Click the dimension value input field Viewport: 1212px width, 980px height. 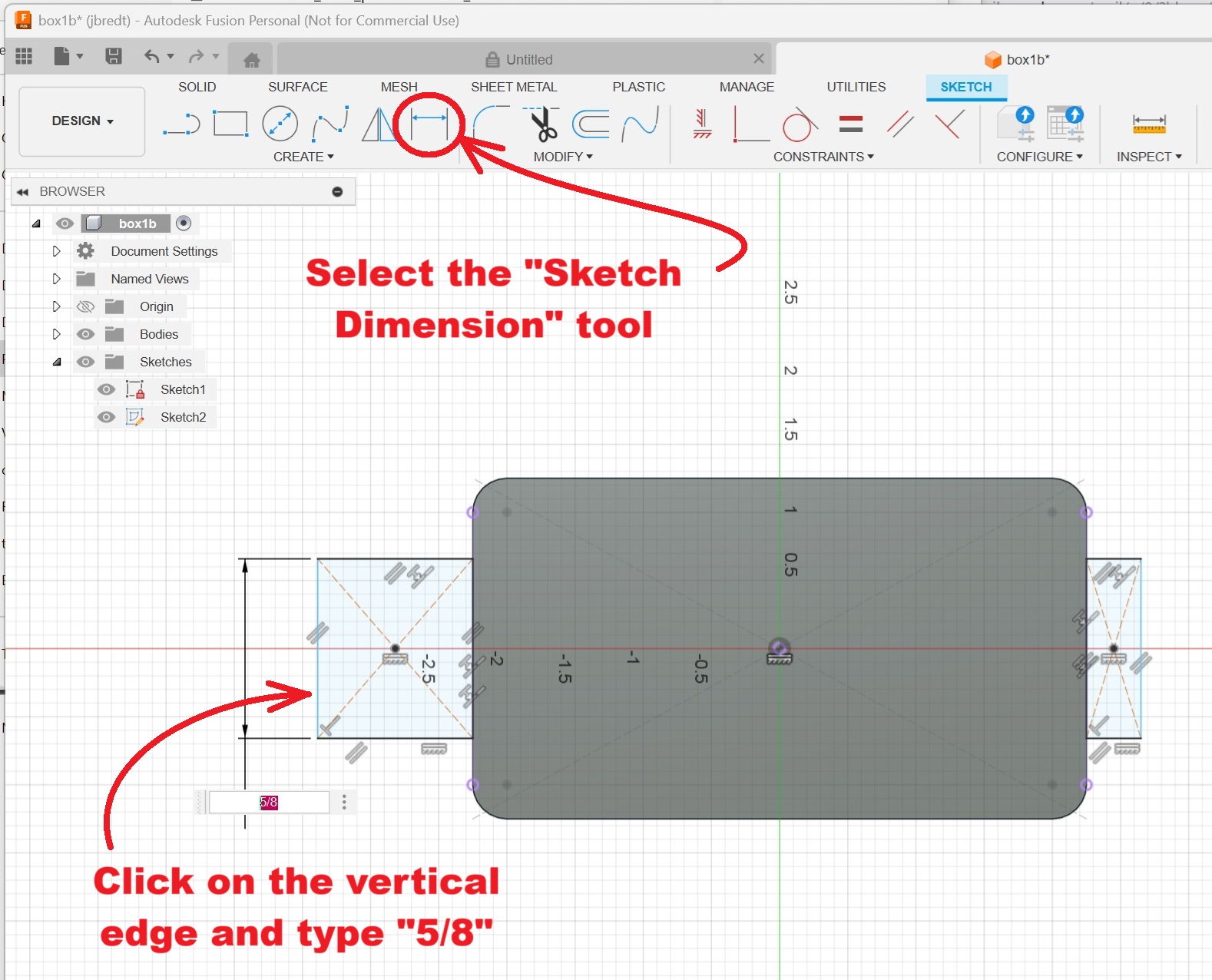(269, 802)
